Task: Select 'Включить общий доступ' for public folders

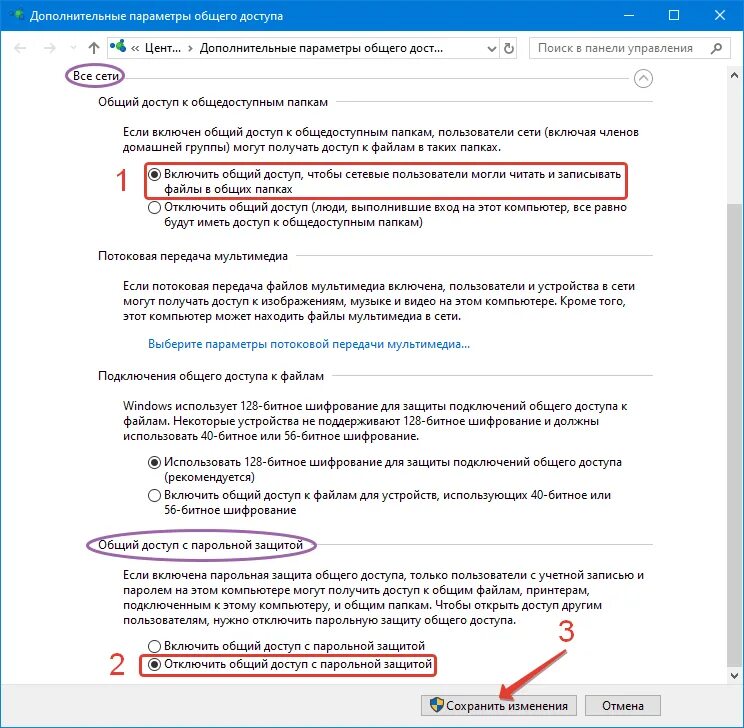Action: click(x=154, y=175)
